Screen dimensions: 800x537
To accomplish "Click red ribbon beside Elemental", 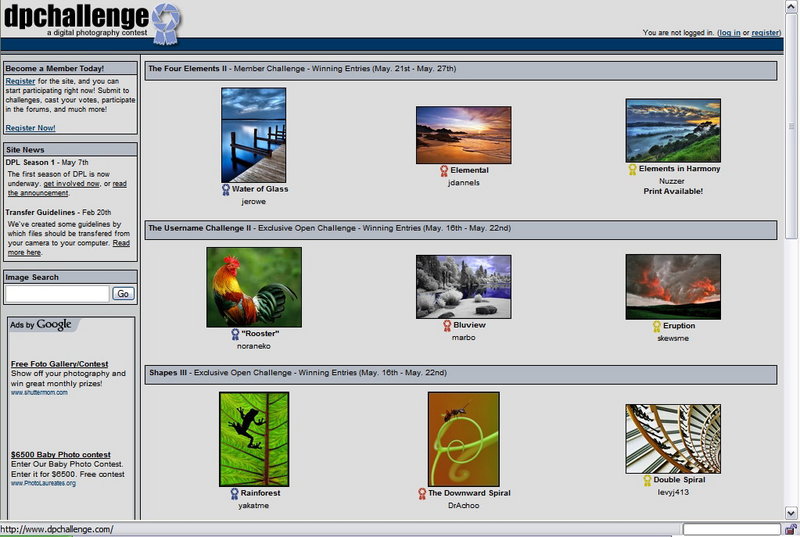I will coord(444,171).
